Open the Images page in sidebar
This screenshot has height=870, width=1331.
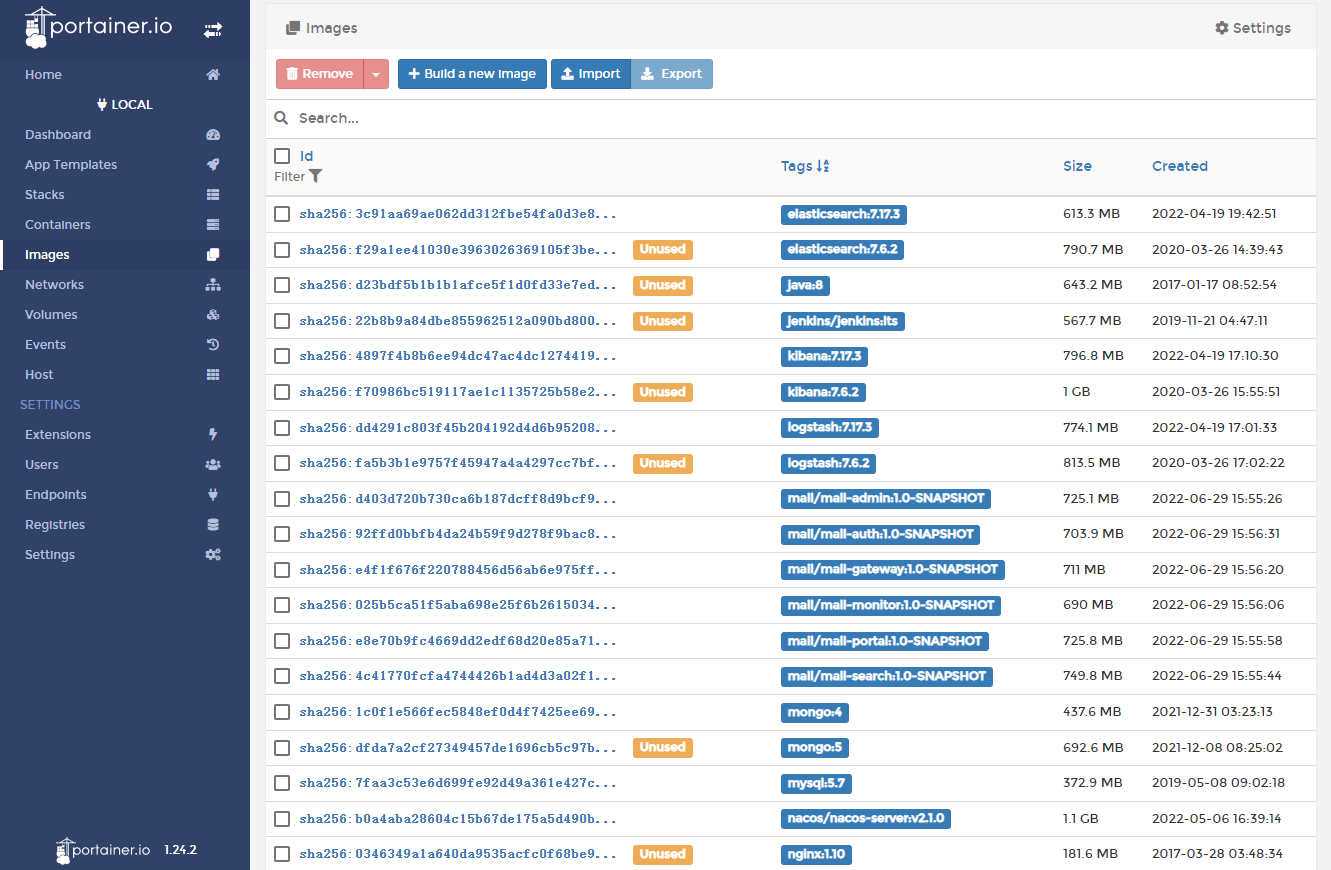pyautogui.click(x=125, y=255)
